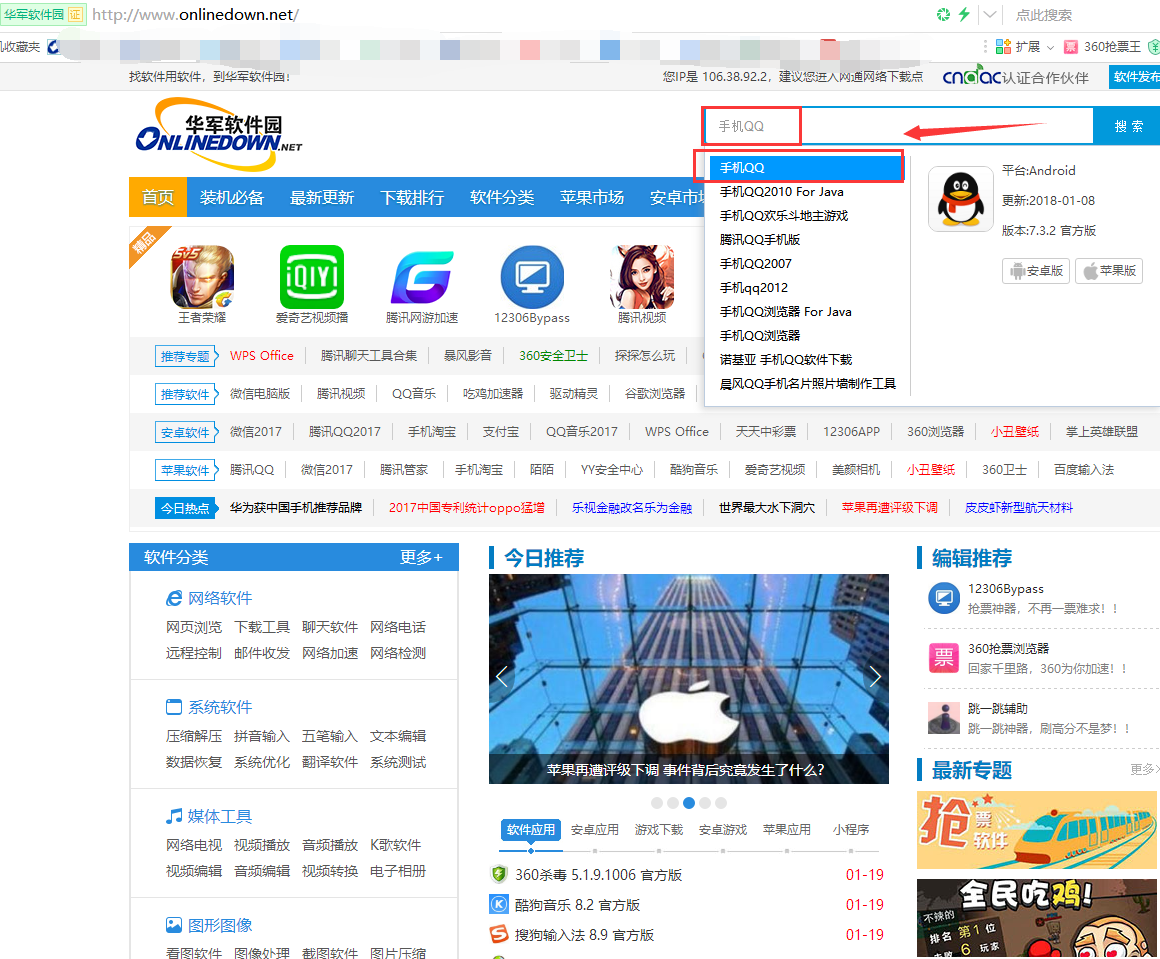Open the 全民吃鸡 game banner

click(1036, 918)
